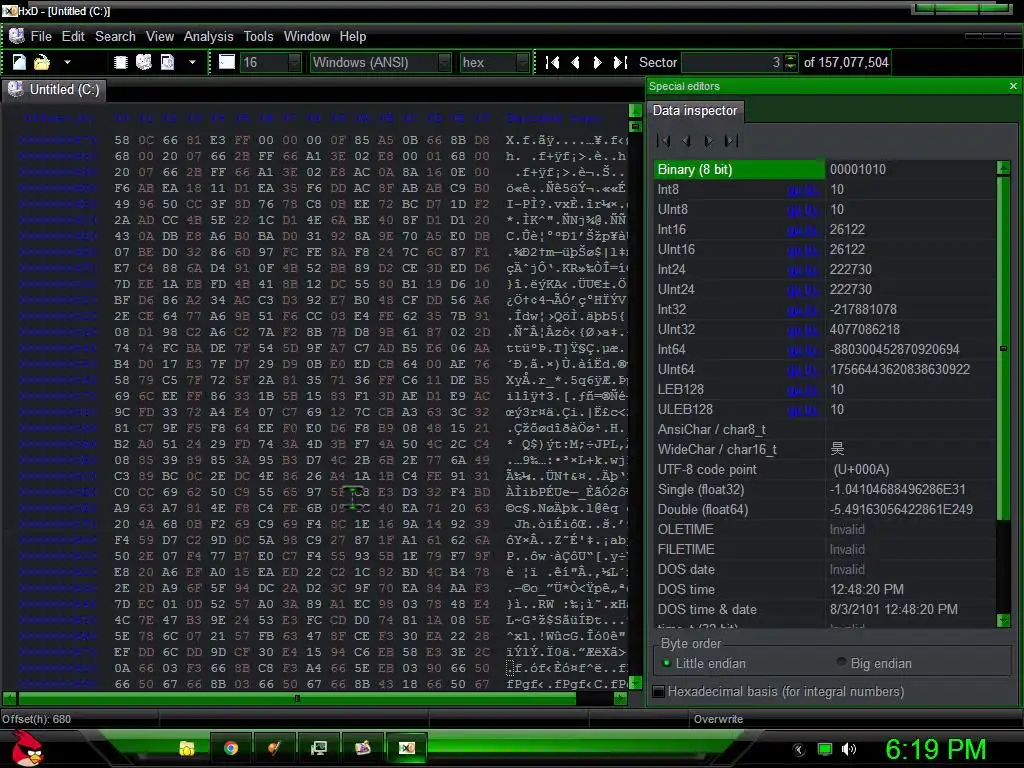This screenshot has height=768, width=1024.
Task: Click the go to link for LEB128
Action: tap(803, 390)
